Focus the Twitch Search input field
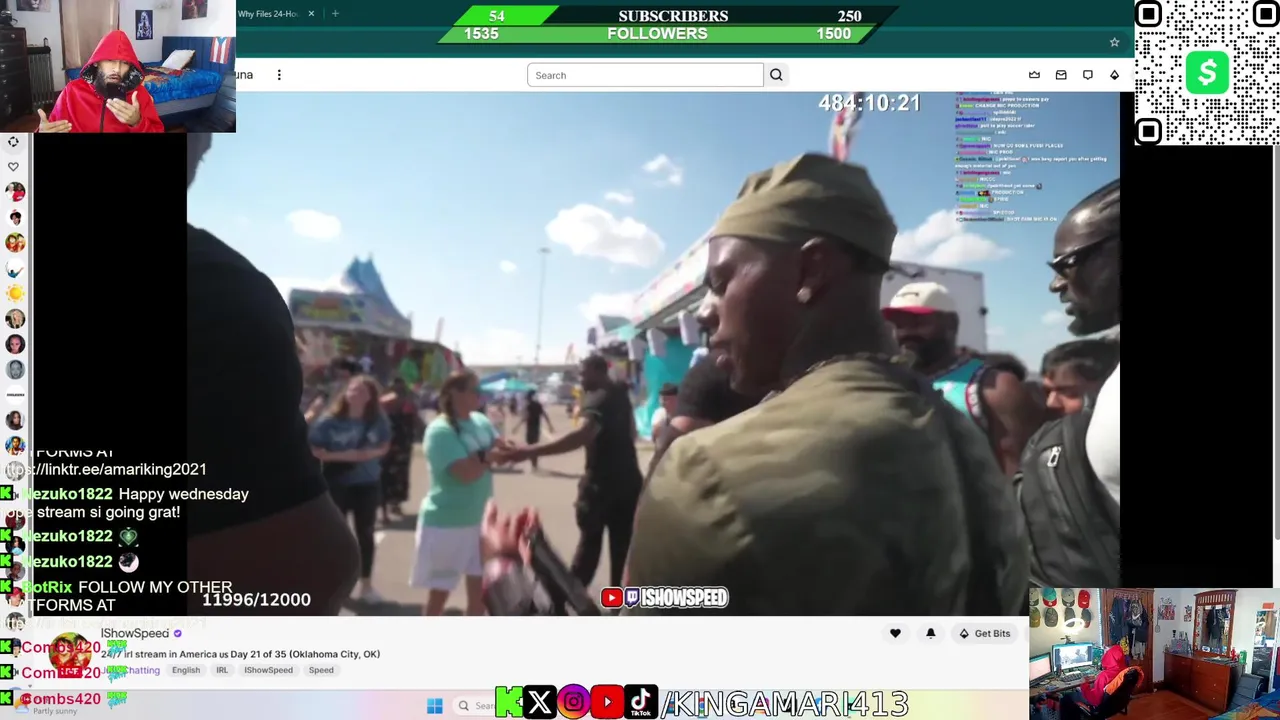1280x720 pixels. click(645, 75)
